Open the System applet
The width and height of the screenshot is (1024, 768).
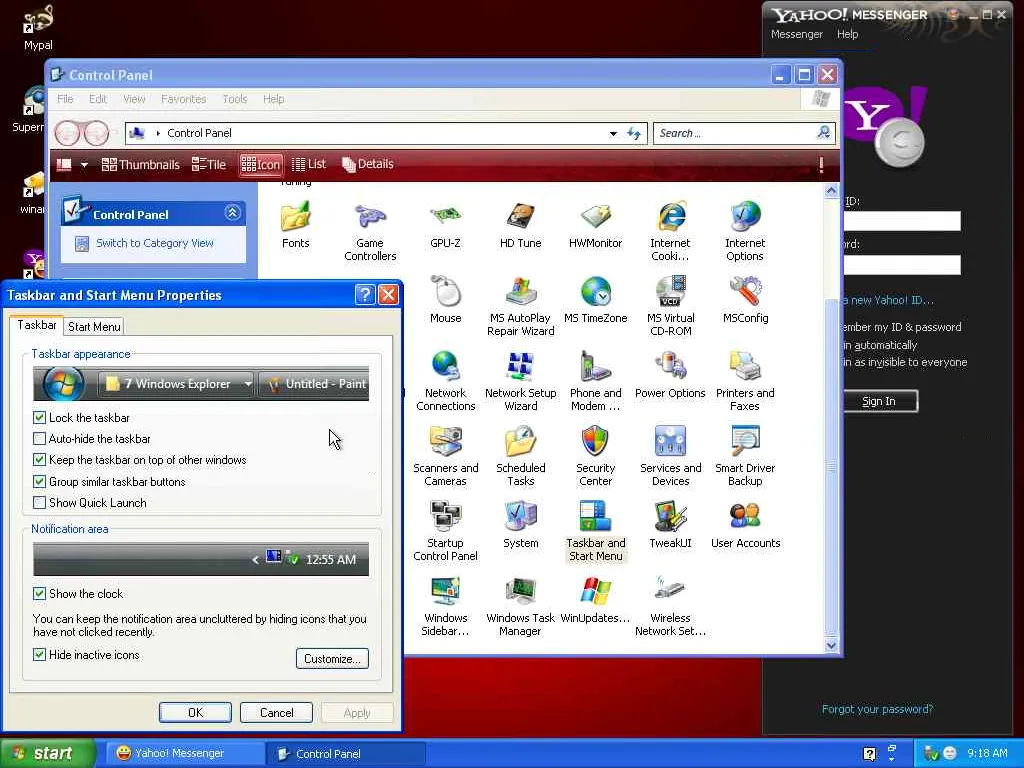point(520,526)
